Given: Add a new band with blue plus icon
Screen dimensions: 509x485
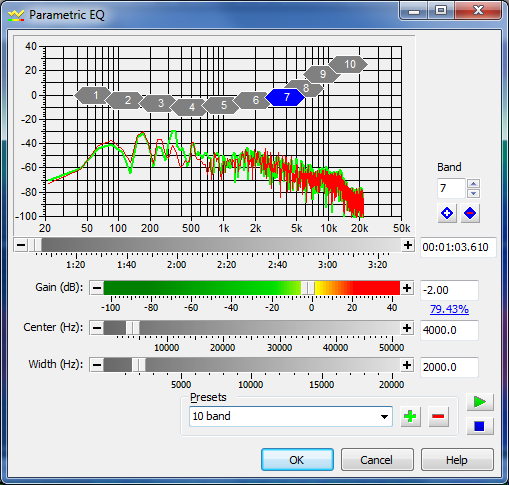Looking at the screenshot, I should point(447,213).
